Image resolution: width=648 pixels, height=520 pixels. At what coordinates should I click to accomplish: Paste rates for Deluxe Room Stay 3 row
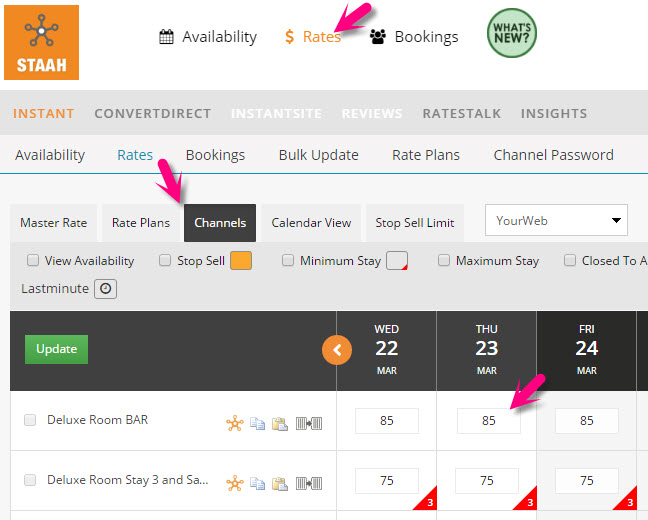click(x=280, y=484)
